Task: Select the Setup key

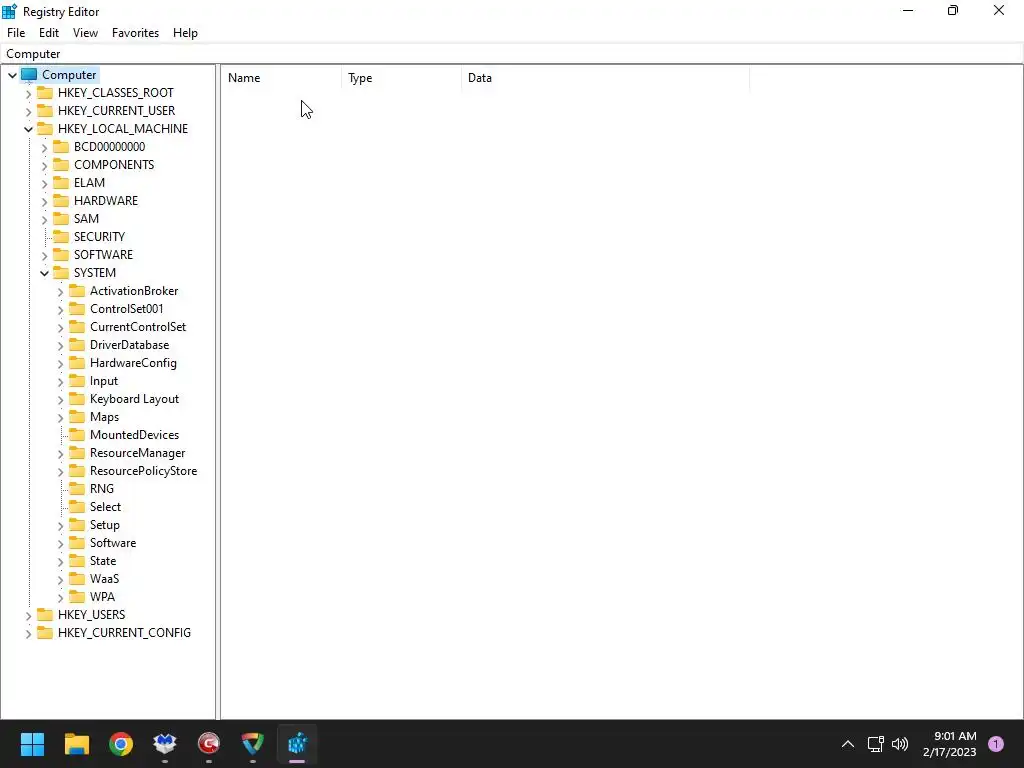Action: [x=104, y=525]
